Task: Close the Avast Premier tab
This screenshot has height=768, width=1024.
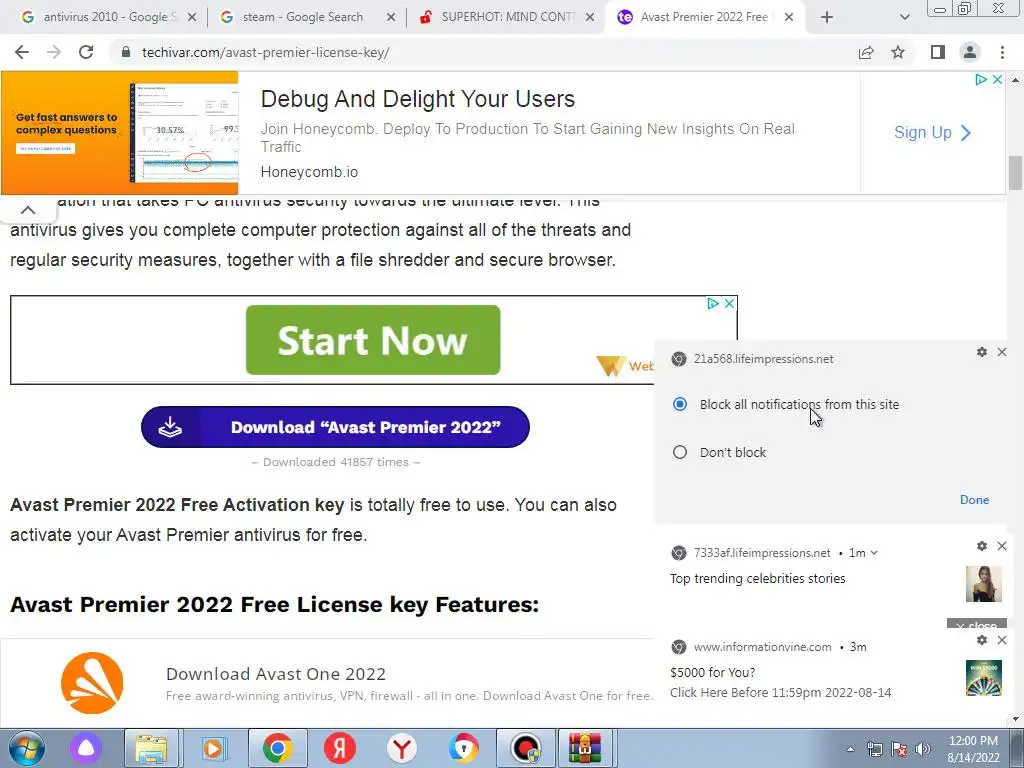Action: [x=789, y=18]
